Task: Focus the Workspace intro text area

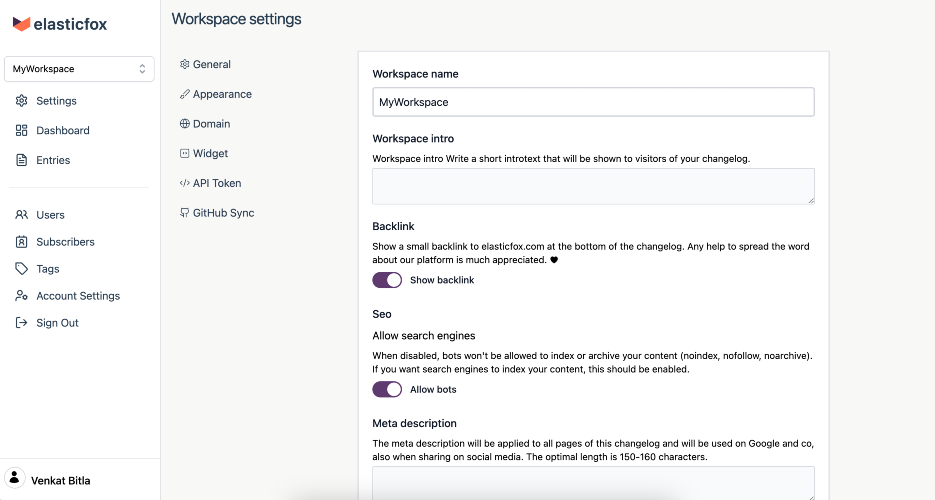Action: tap(593, 186)
